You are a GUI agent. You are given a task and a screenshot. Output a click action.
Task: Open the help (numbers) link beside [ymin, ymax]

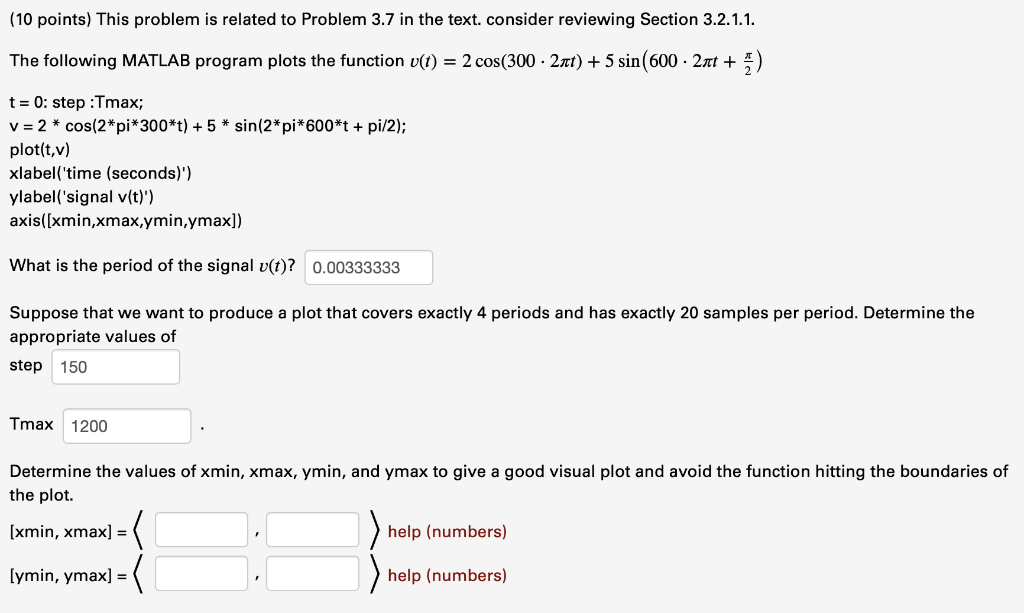[x=447, y=575]
